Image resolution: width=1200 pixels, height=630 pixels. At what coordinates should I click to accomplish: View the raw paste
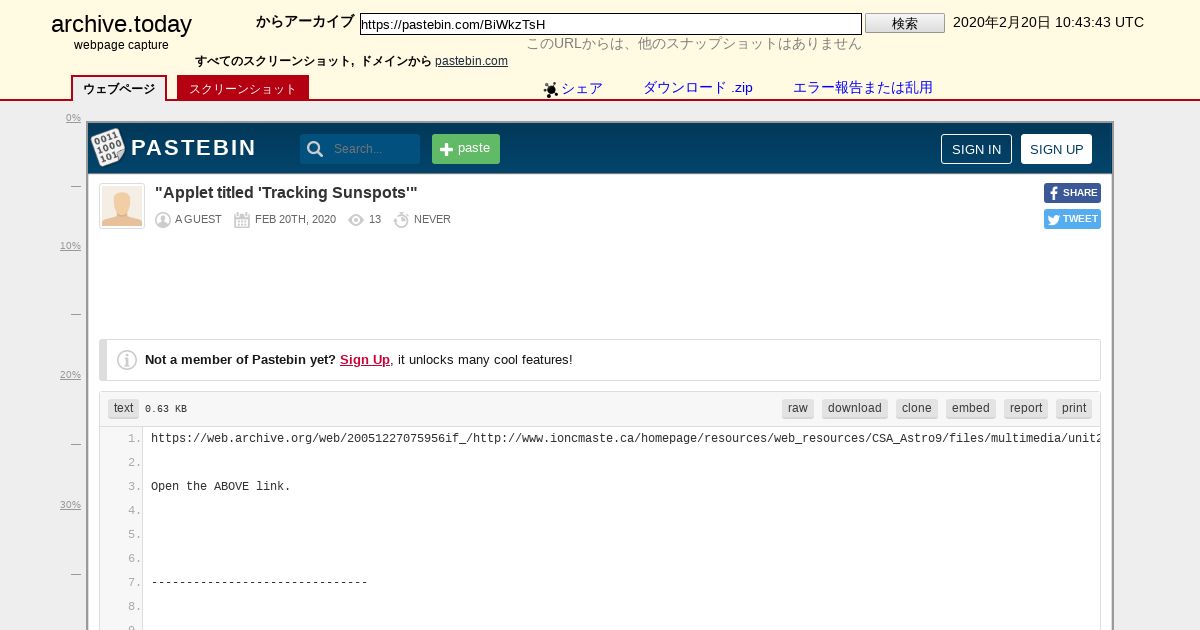798,408
